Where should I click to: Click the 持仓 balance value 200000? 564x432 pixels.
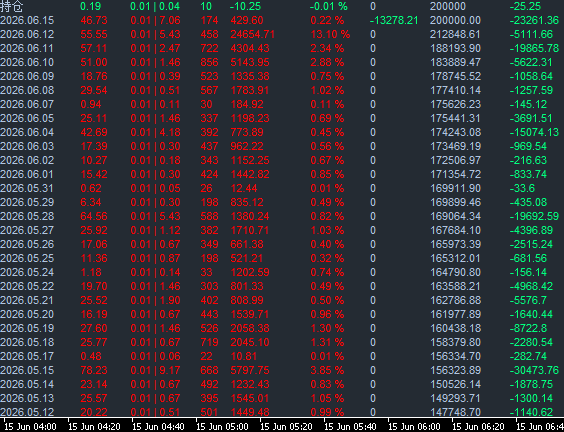(x=448, y=6)
